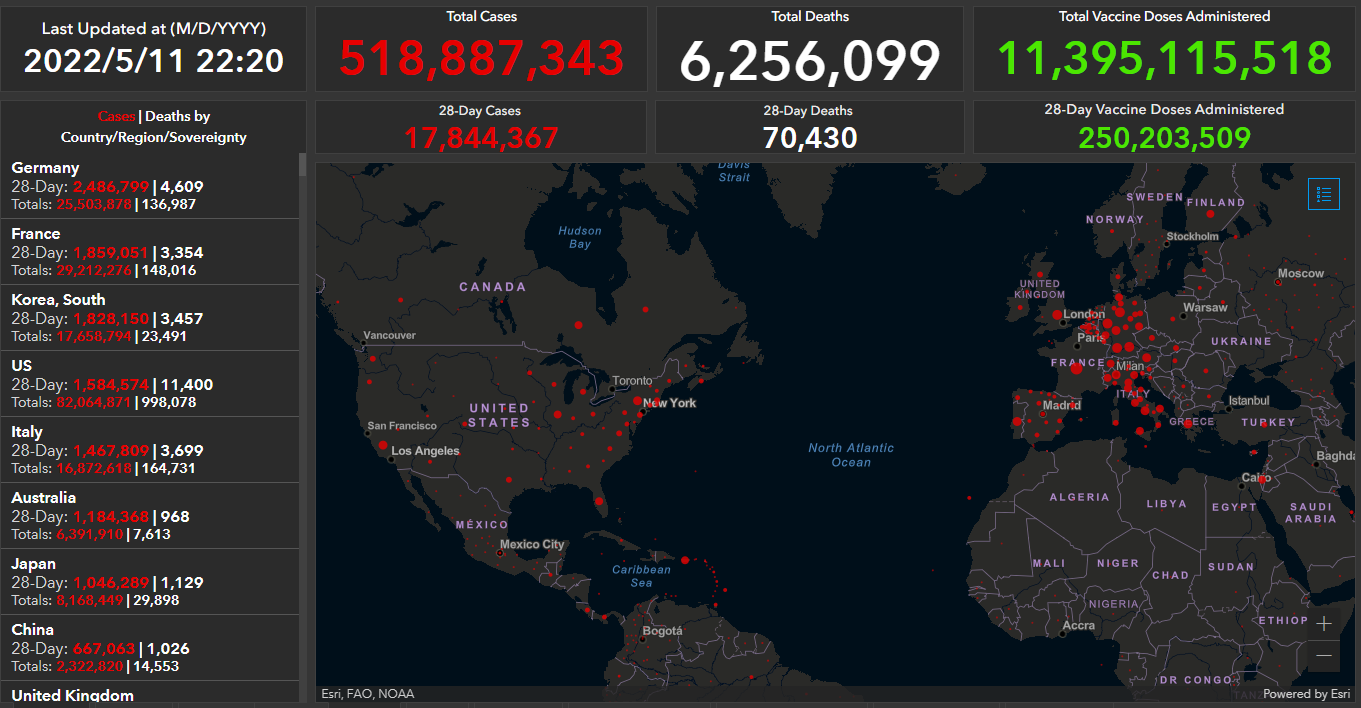Click the Mexico City marker on the map
This screenshot has height=708, width=1361.
pyautogui.click(x=500, y=552)
